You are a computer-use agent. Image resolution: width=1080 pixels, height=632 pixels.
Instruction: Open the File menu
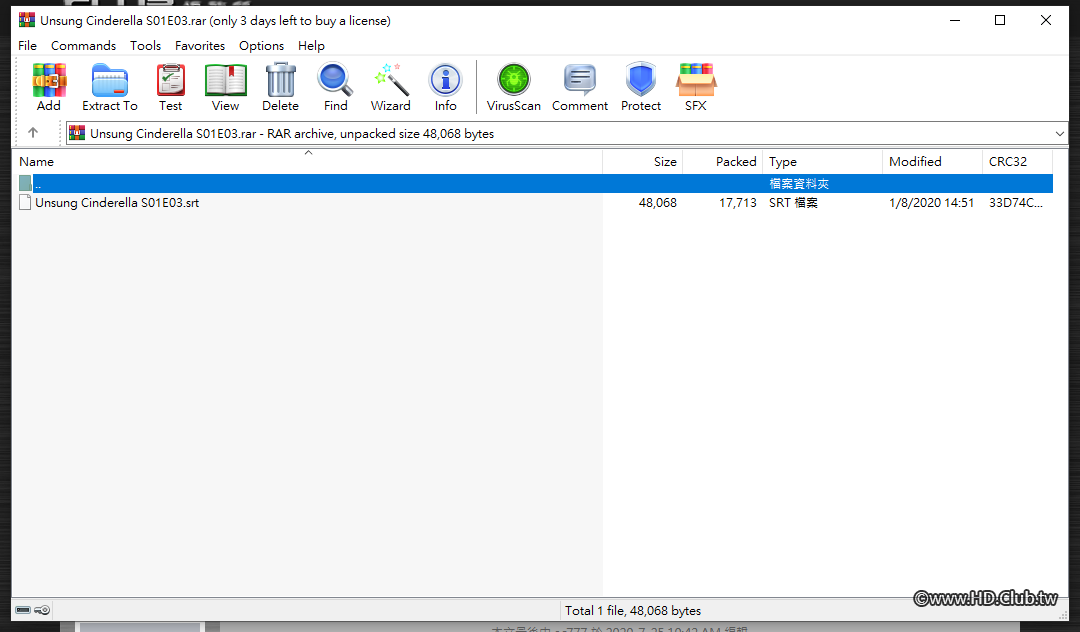(x=28, y=45)
